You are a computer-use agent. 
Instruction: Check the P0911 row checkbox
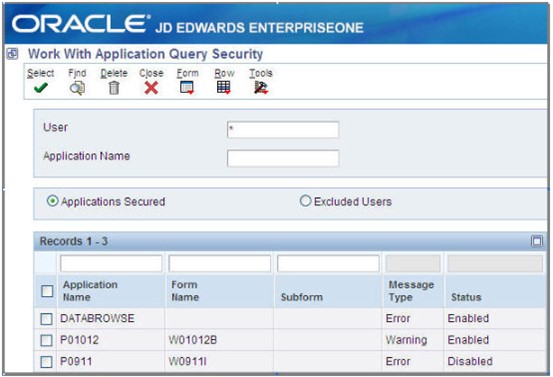(x=46, y=362)
